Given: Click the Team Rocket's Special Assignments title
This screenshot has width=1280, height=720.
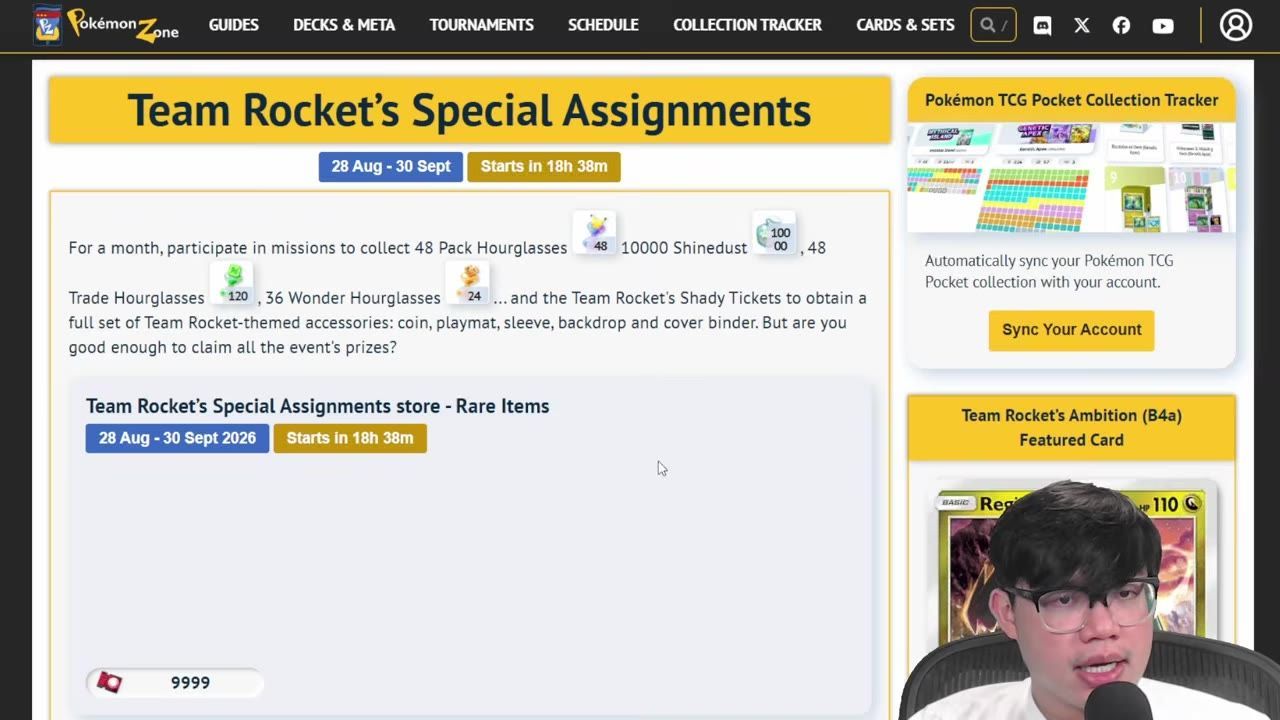Looking at the screenshot, I should point(469,110).
